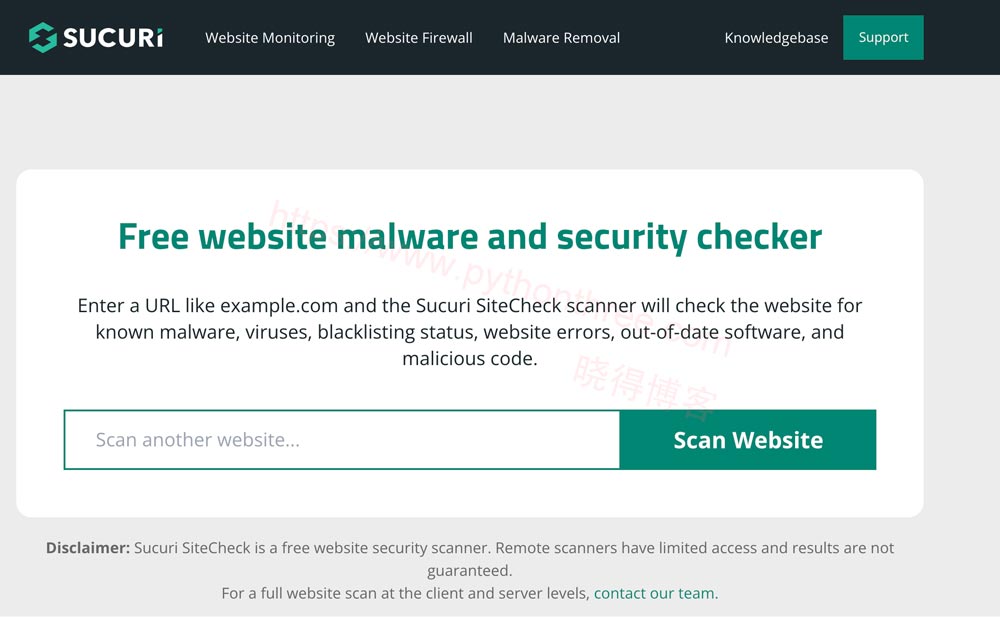The width and height of the screenshot is (1000, 621).
Task: Open the Knowledgebase link
Action: pos(776,38)
